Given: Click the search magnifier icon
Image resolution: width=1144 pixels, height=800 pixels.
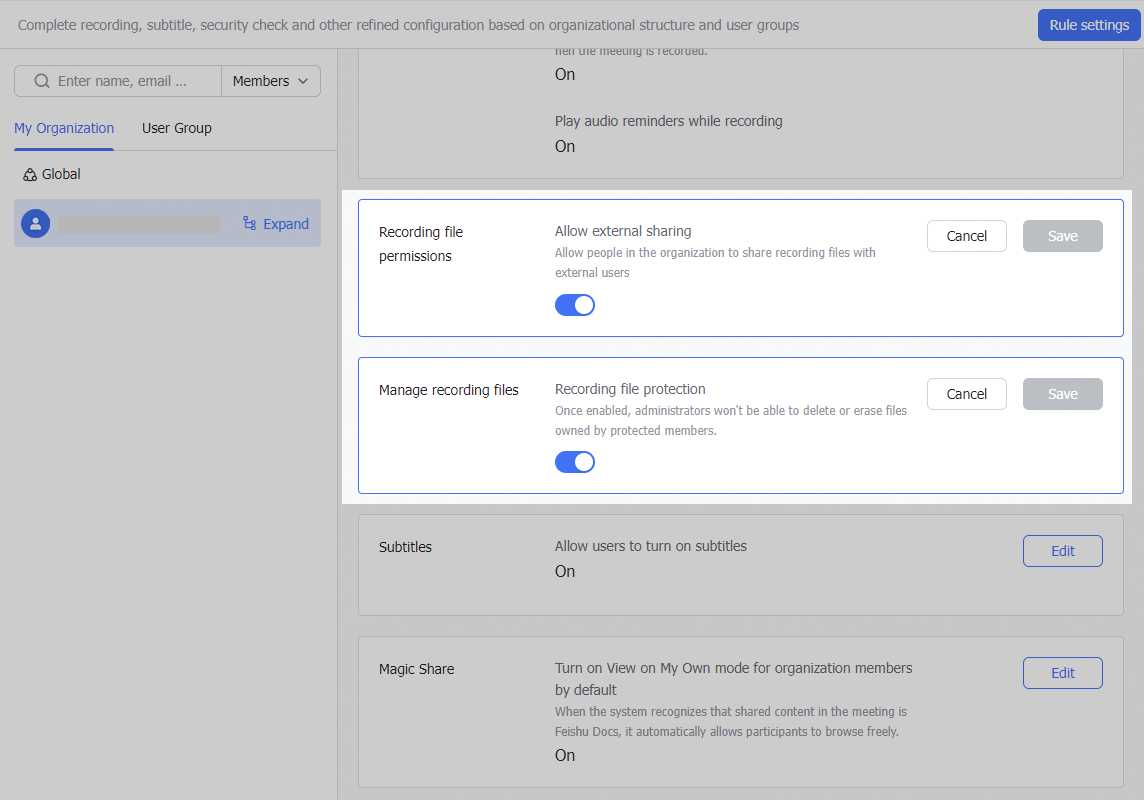Looking at the screenshot, I should 42,81.
